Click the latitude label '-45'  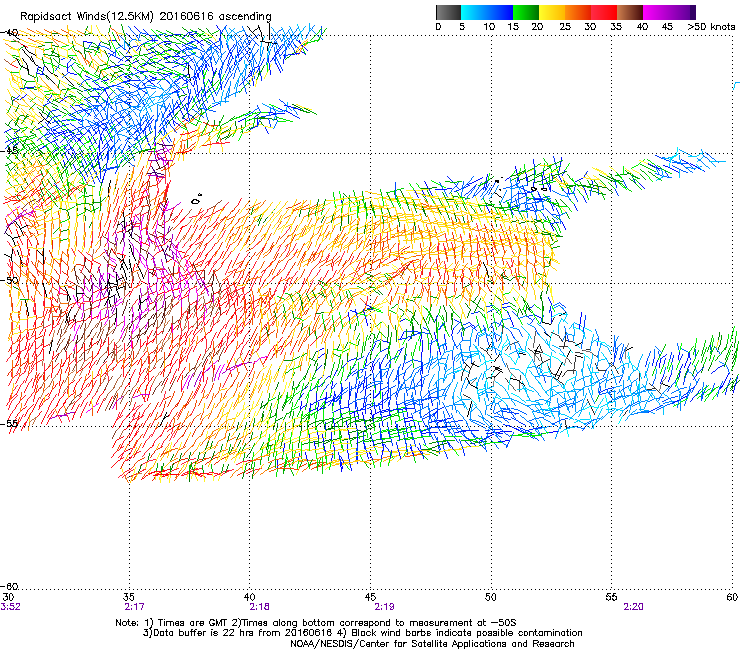(10, 151)
